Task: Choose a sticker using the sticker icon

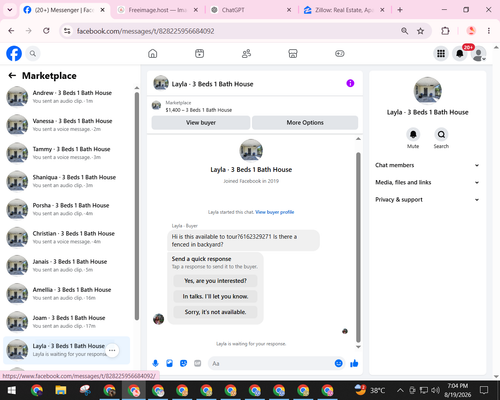Action: 183,363
